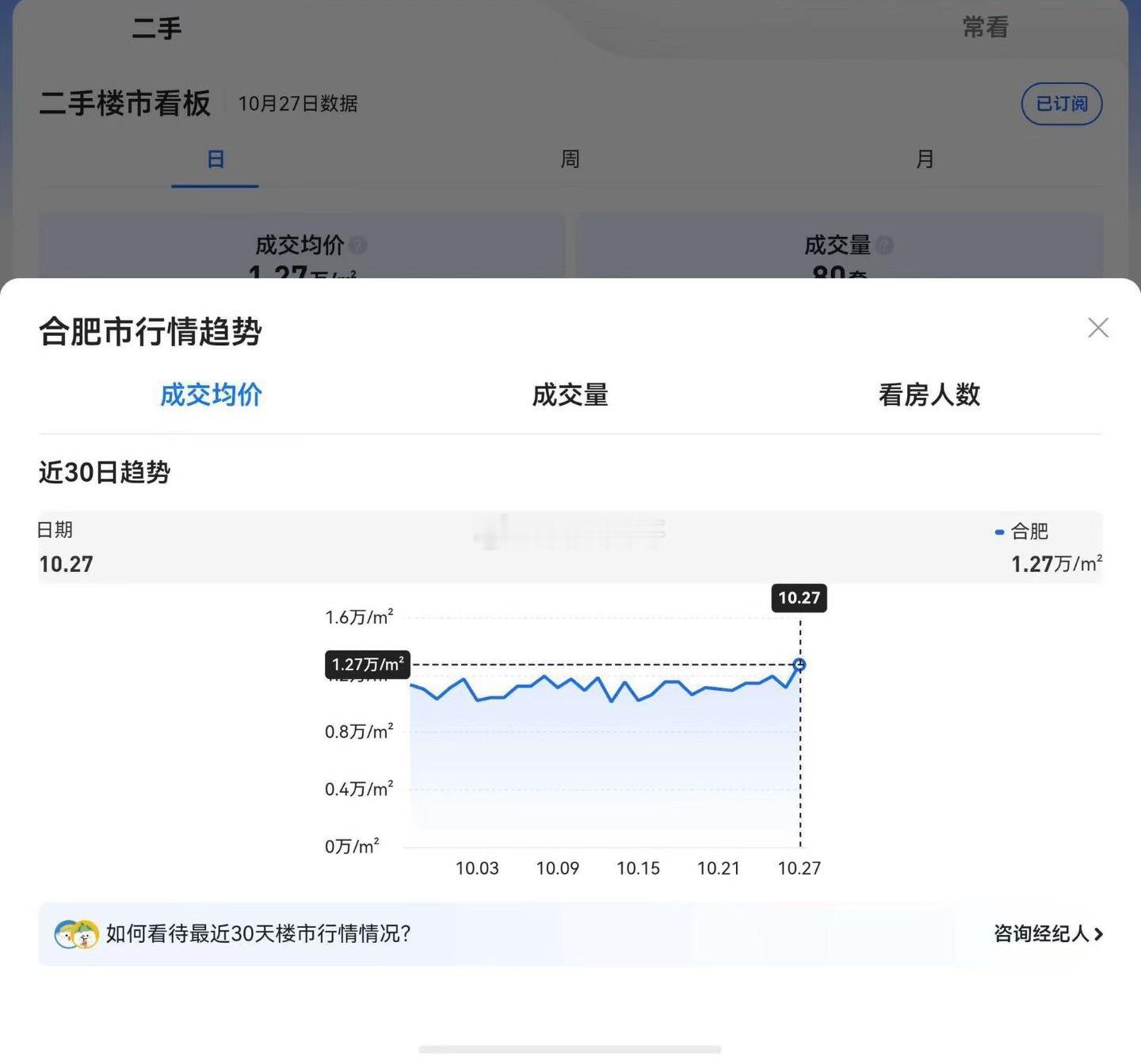Select the 成交均价 tab

tap(211, 395)
